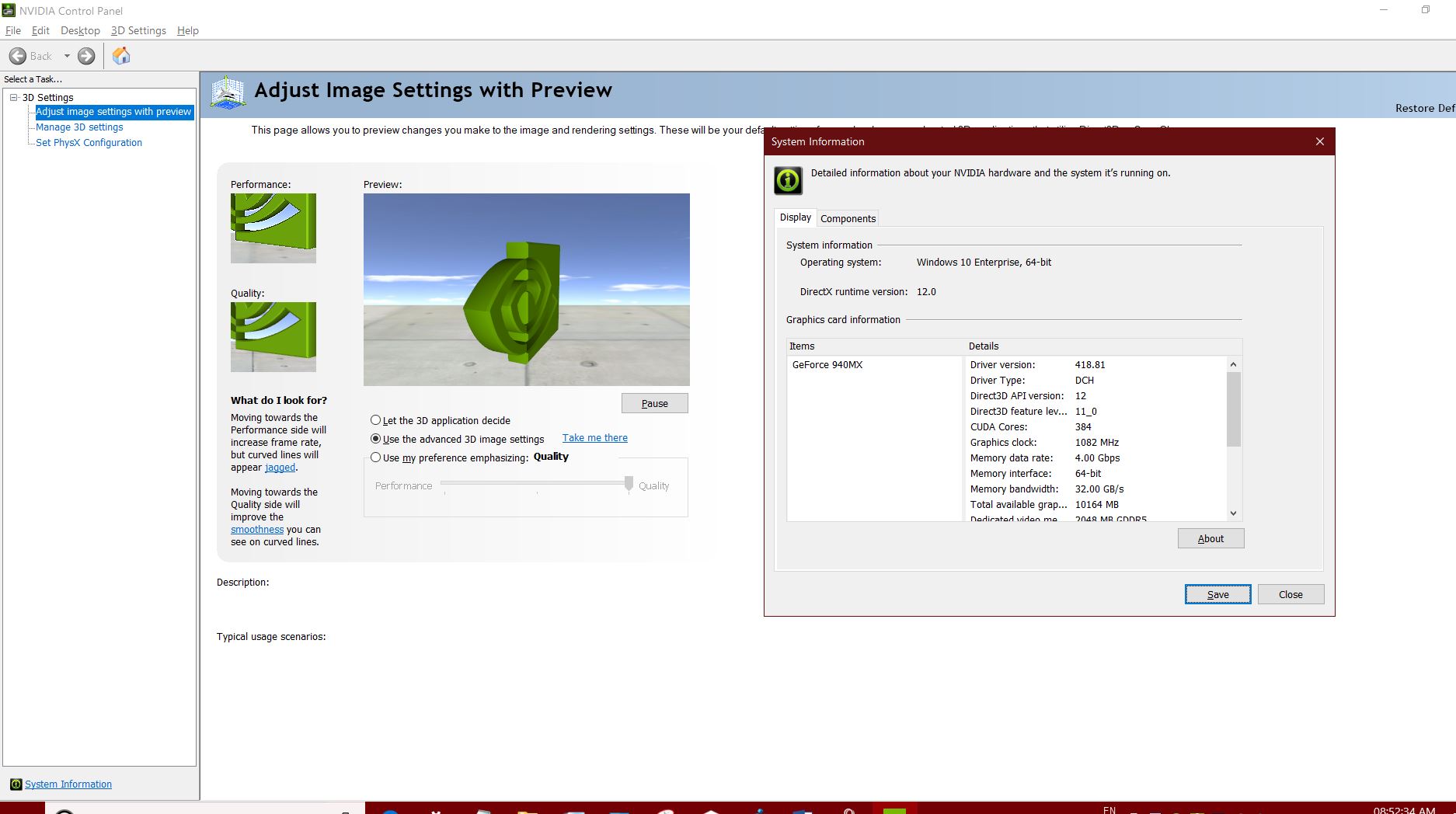The width and height of the screenshot is (1456, 814).
Task: Open the Desktop menu
Action: pos(80,30)
